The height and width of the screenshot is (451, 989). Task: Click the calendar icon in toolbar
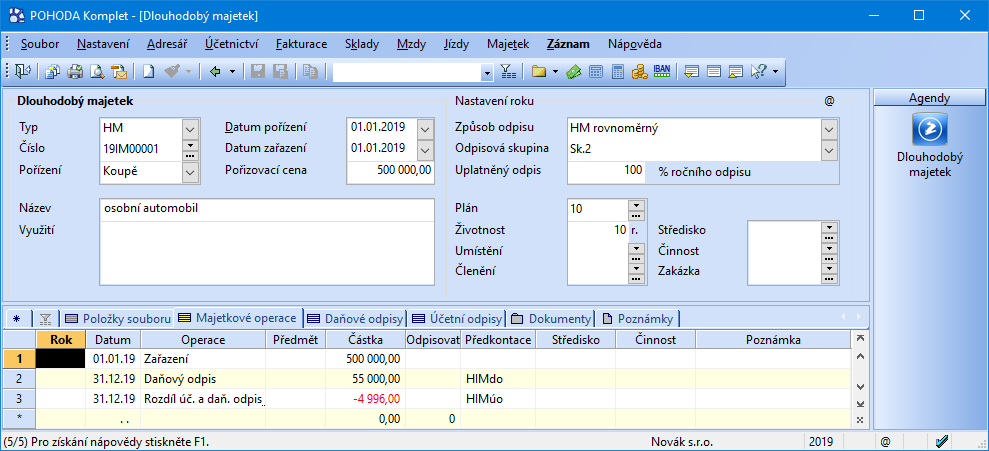596,72
